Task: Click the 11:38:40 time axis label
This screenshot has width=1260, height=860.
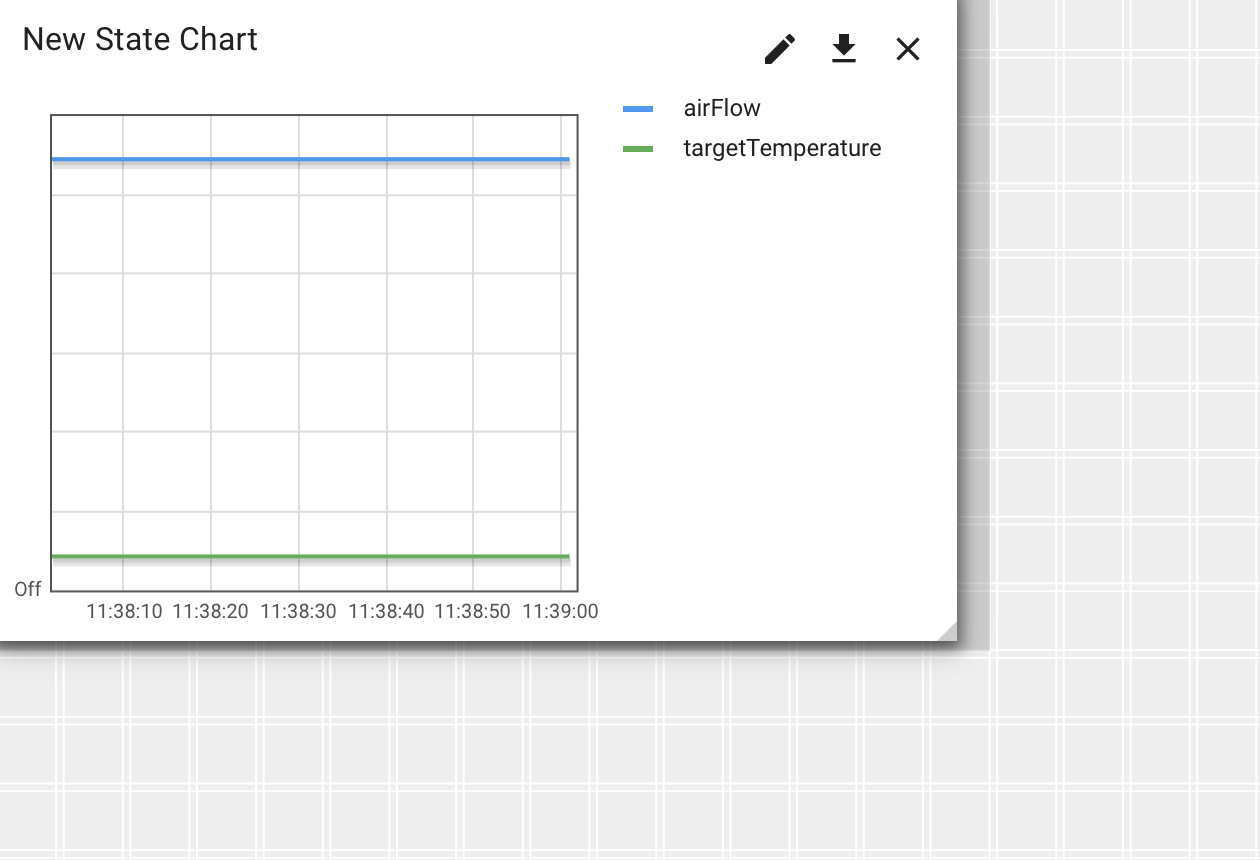Action: (x=386, y=611)
